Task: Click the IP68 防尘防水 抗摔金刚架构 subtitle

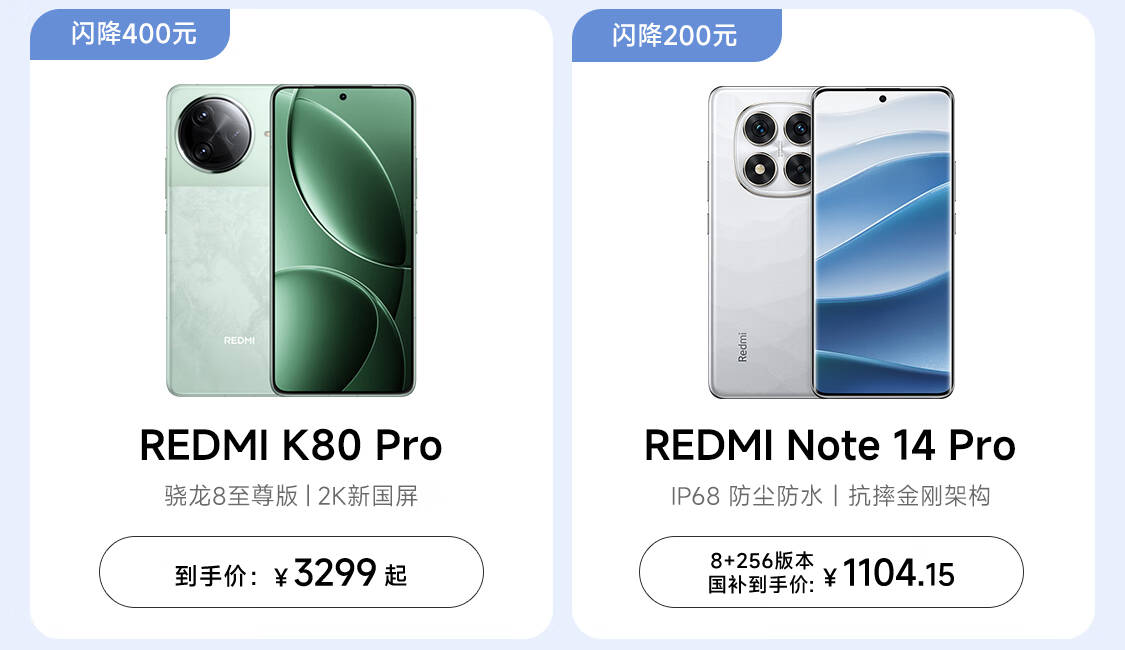Action: (x=830, y=496)
